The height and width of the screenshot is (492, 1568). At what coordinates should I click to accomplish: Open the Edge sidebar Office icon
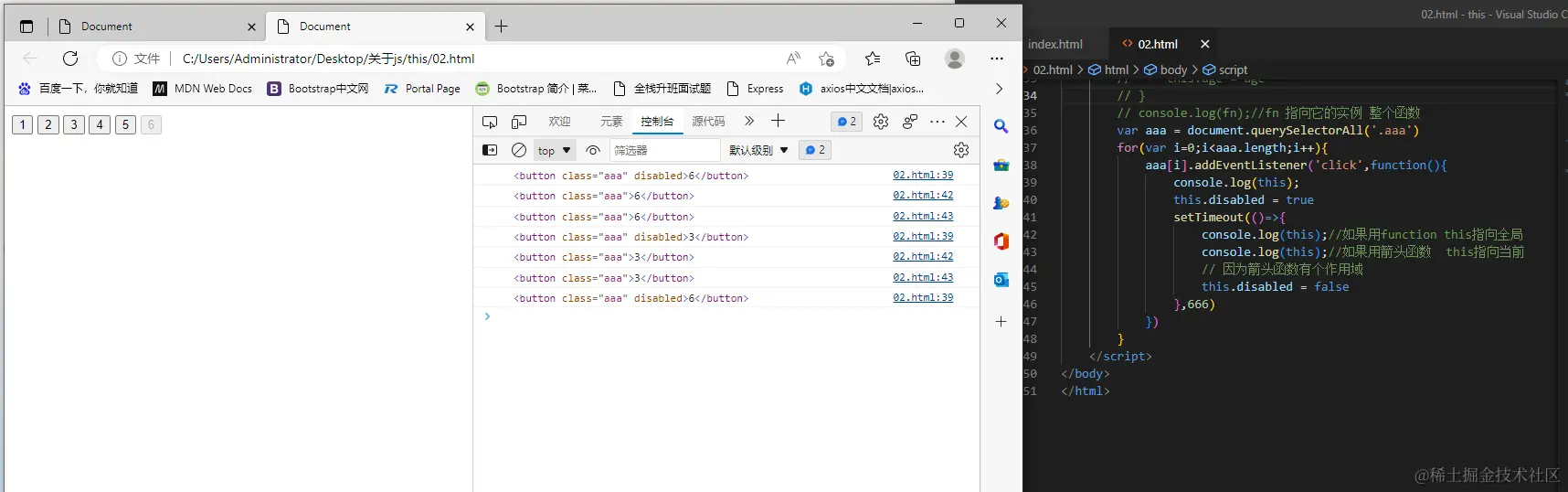1001,241
